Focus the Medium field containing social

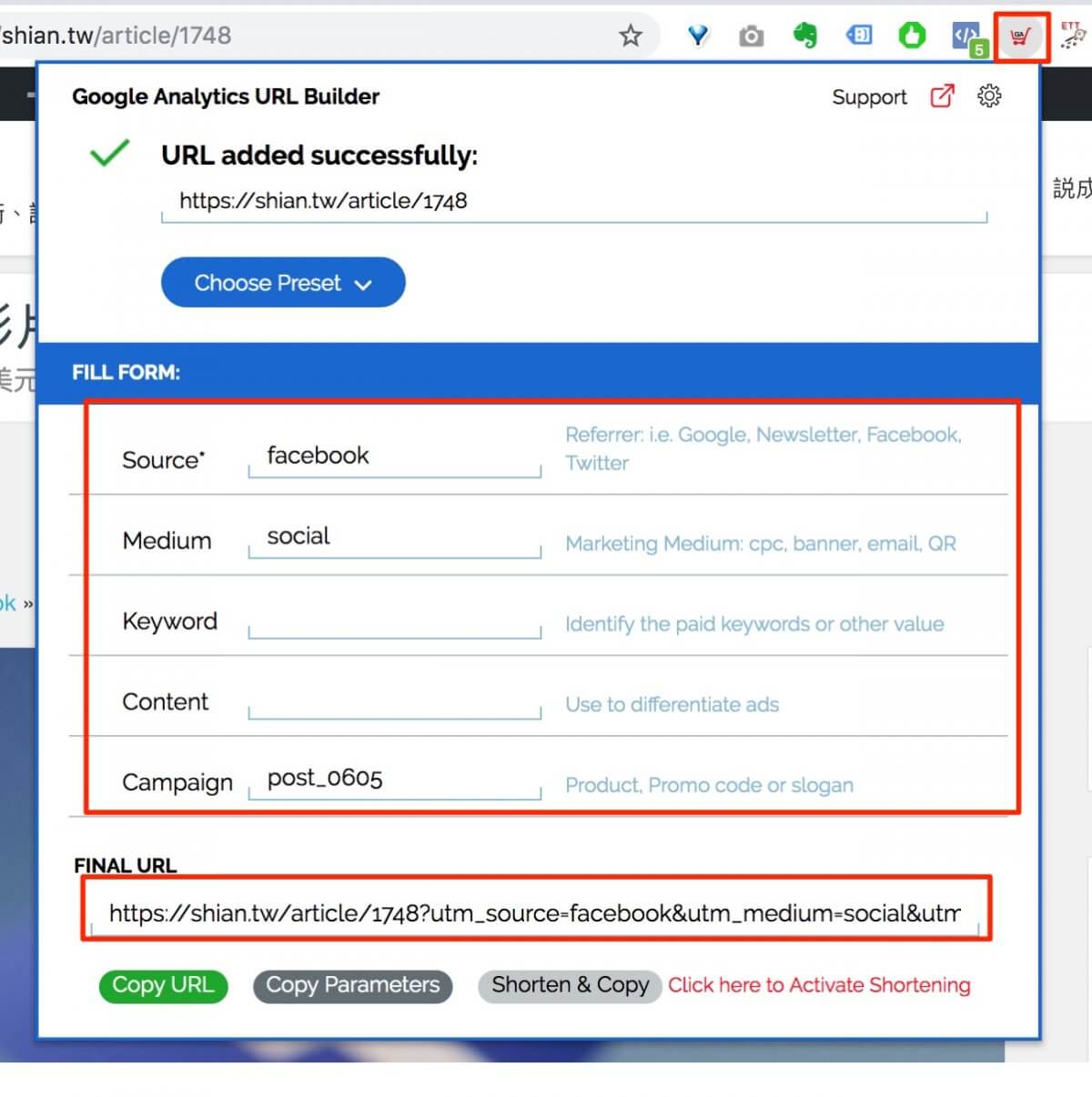click(x=394, y=538)
